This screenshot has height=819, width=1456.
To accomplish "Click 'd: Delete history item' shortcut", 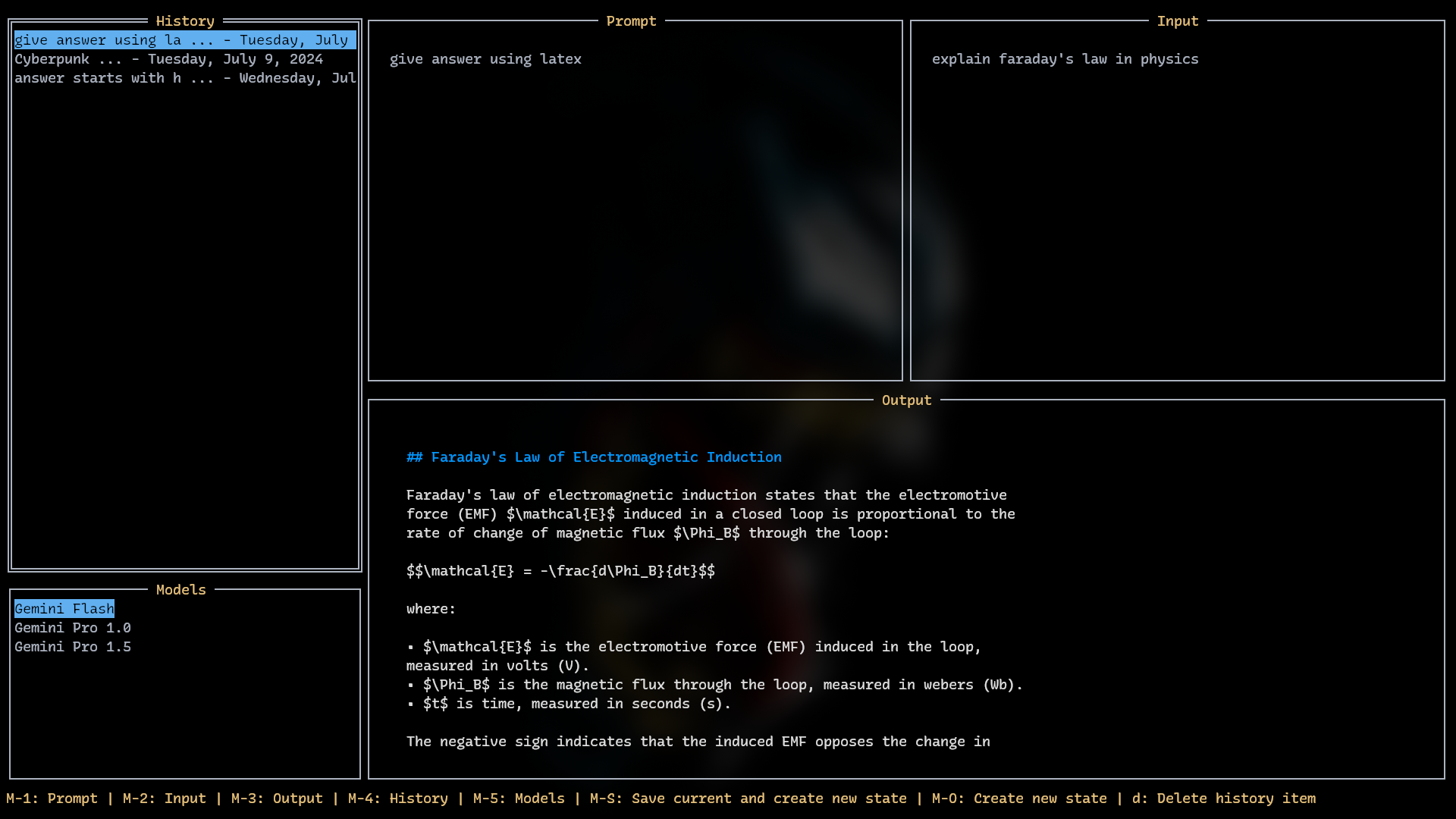I will click(1223, 799).
